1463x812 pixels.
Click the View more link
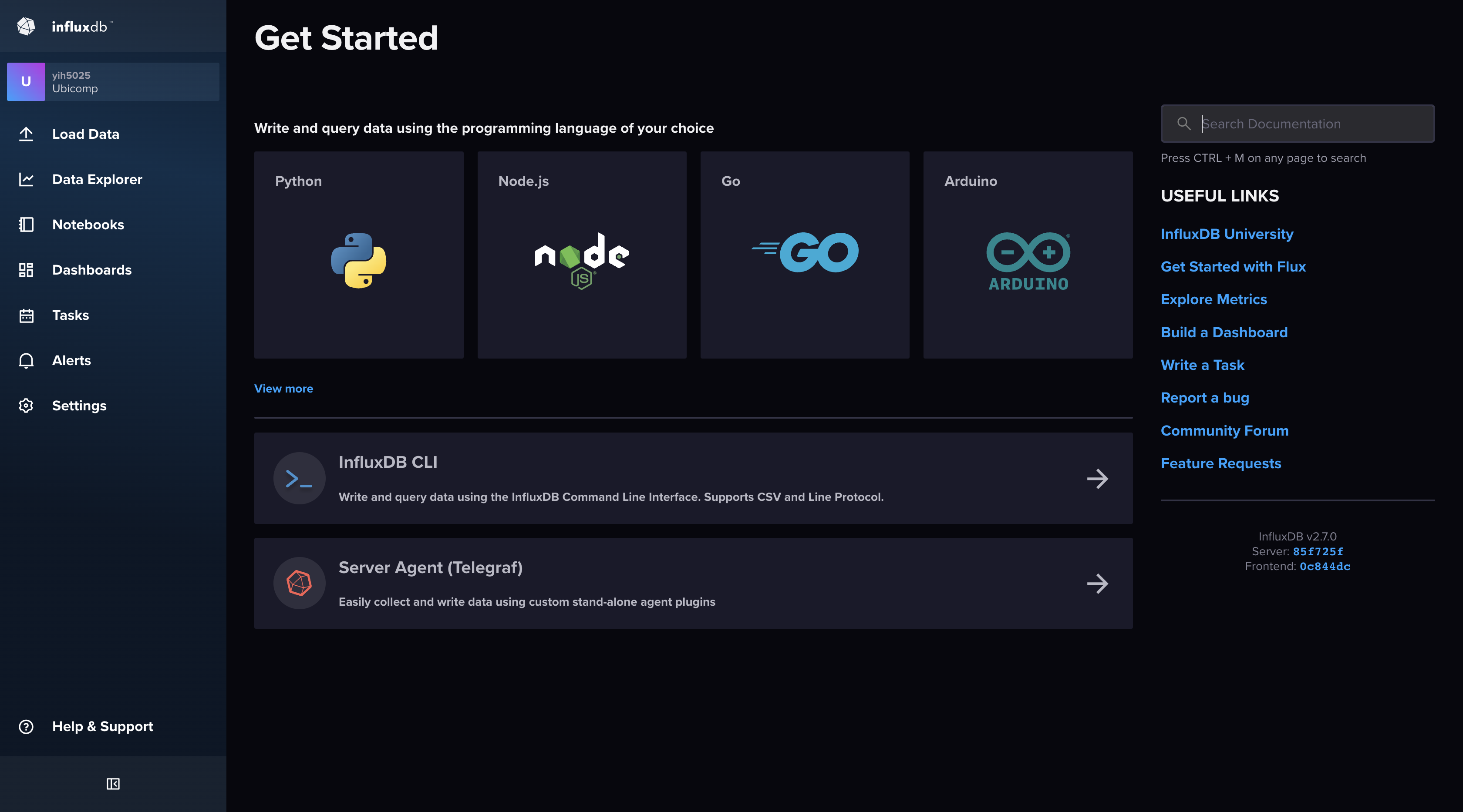point(283,389)
